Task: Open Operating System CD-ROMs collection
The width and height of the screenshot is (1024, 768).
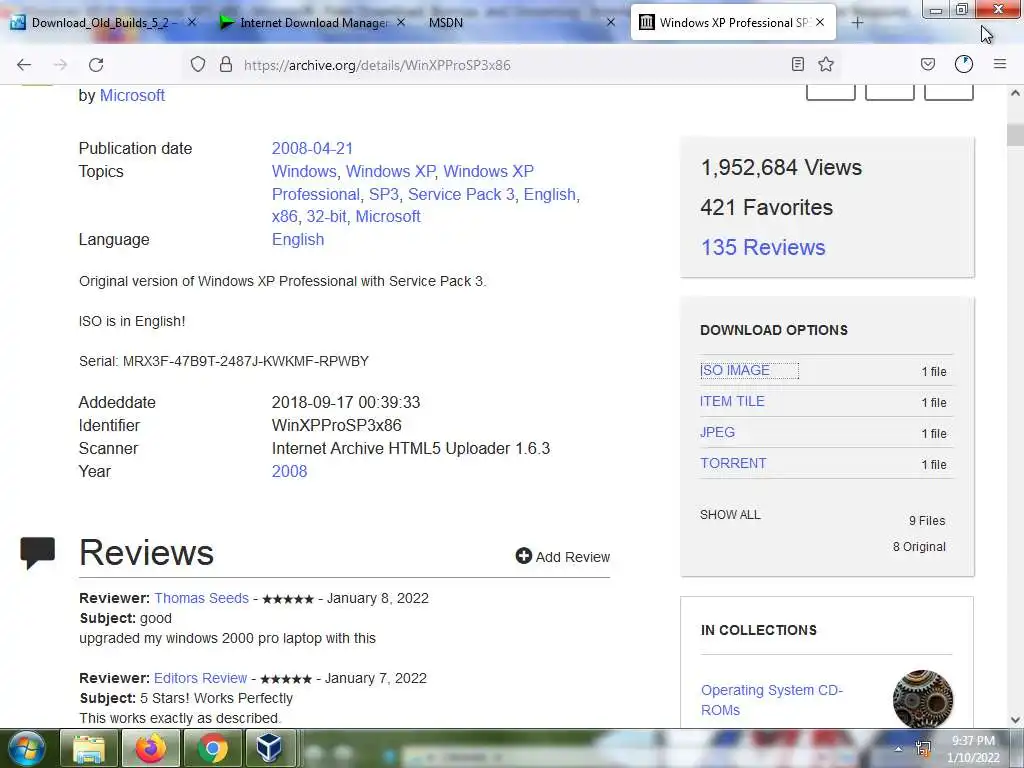Action: (x=772, y=700)
